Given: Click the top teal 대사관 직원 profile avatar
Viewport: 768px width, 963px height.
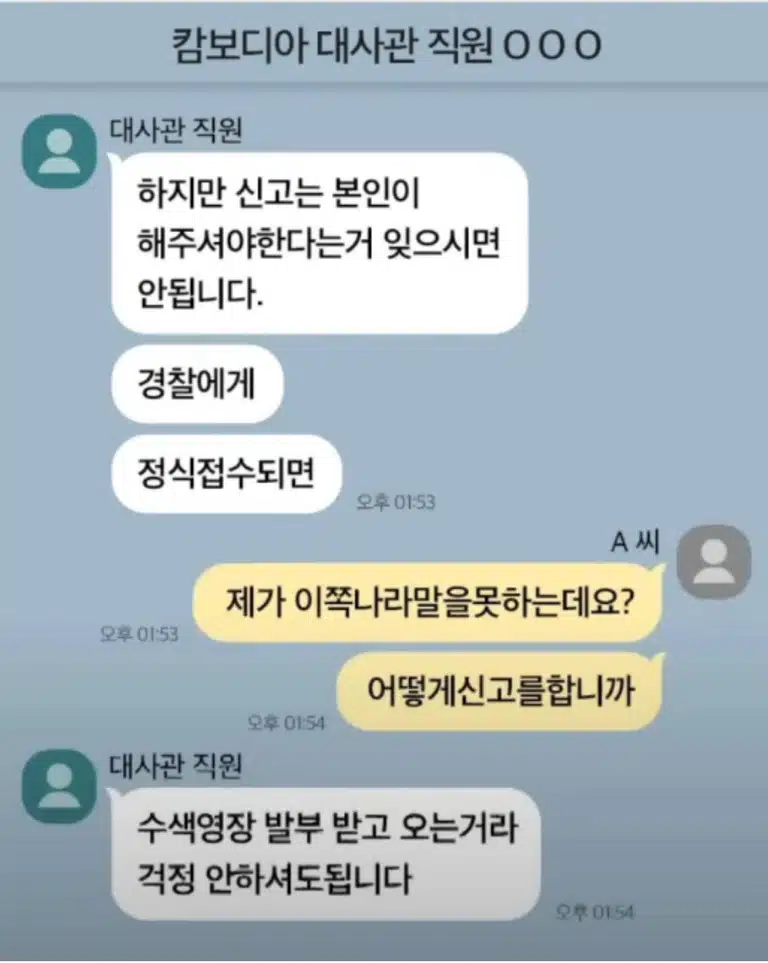Looking at the screenshot, I should [59, 151].
